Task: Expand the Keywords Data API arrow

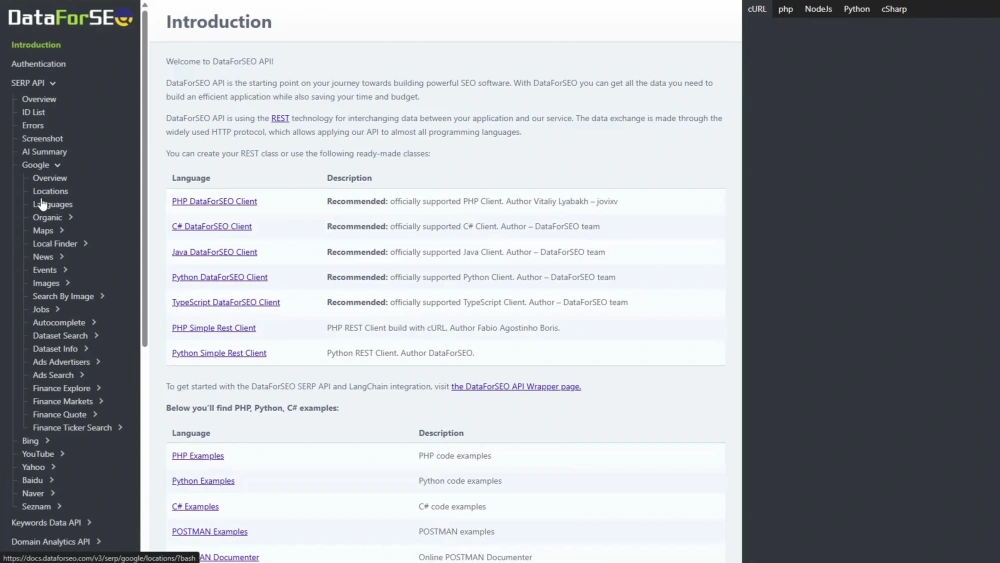Action: coord(89,522)
